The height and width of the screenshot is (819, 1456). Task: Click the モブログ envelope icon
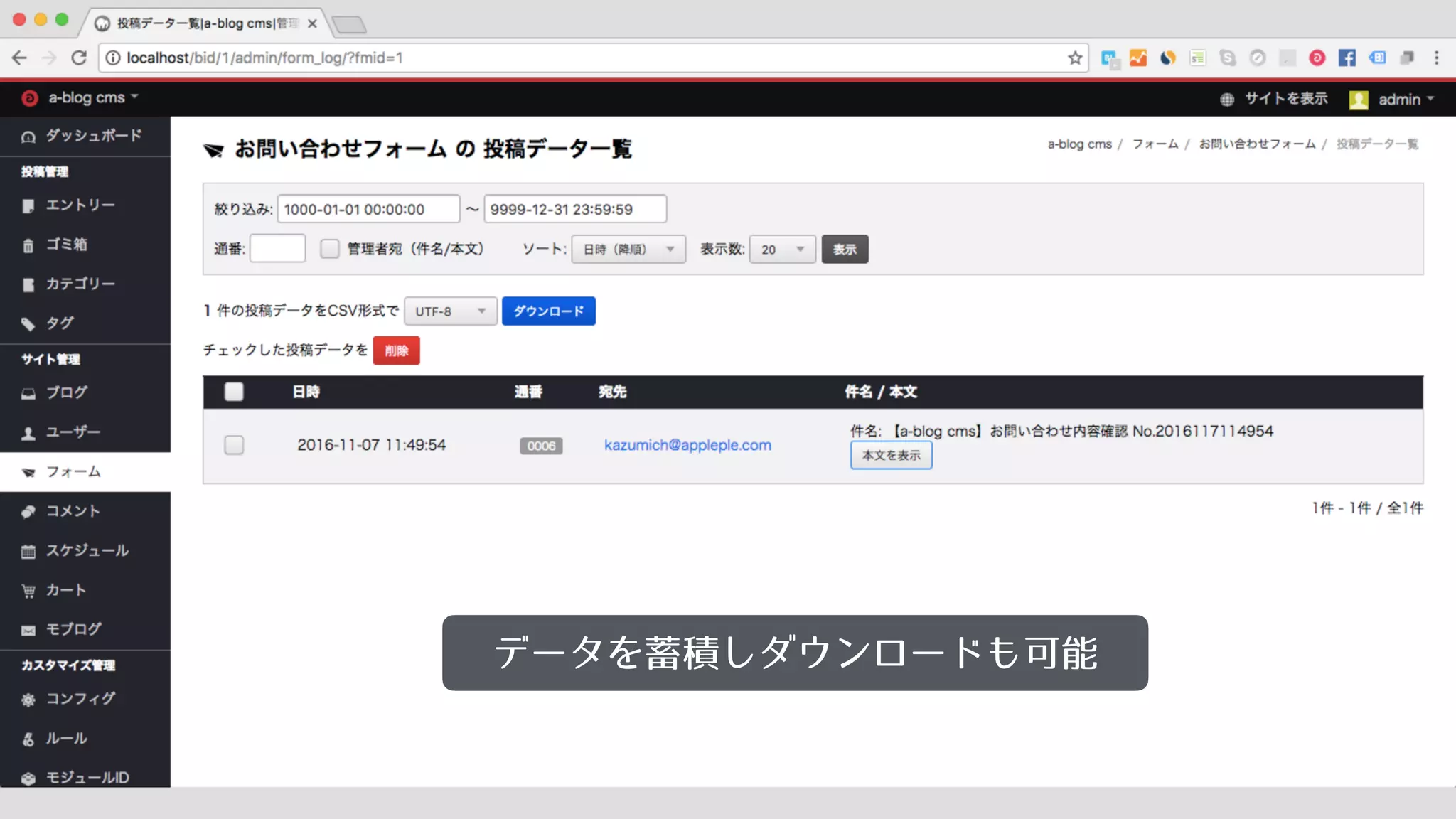coord(28,630)
